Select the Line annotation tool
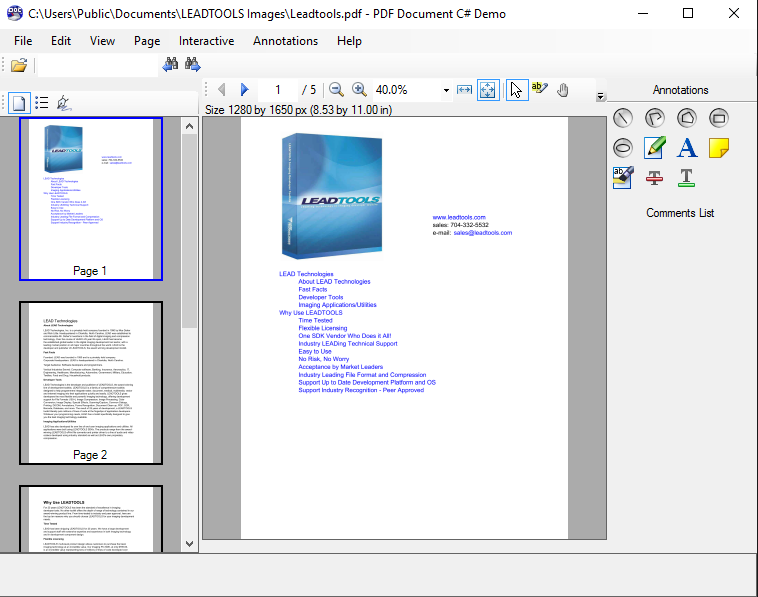The image size is (758, 597). tap(623, 118)
